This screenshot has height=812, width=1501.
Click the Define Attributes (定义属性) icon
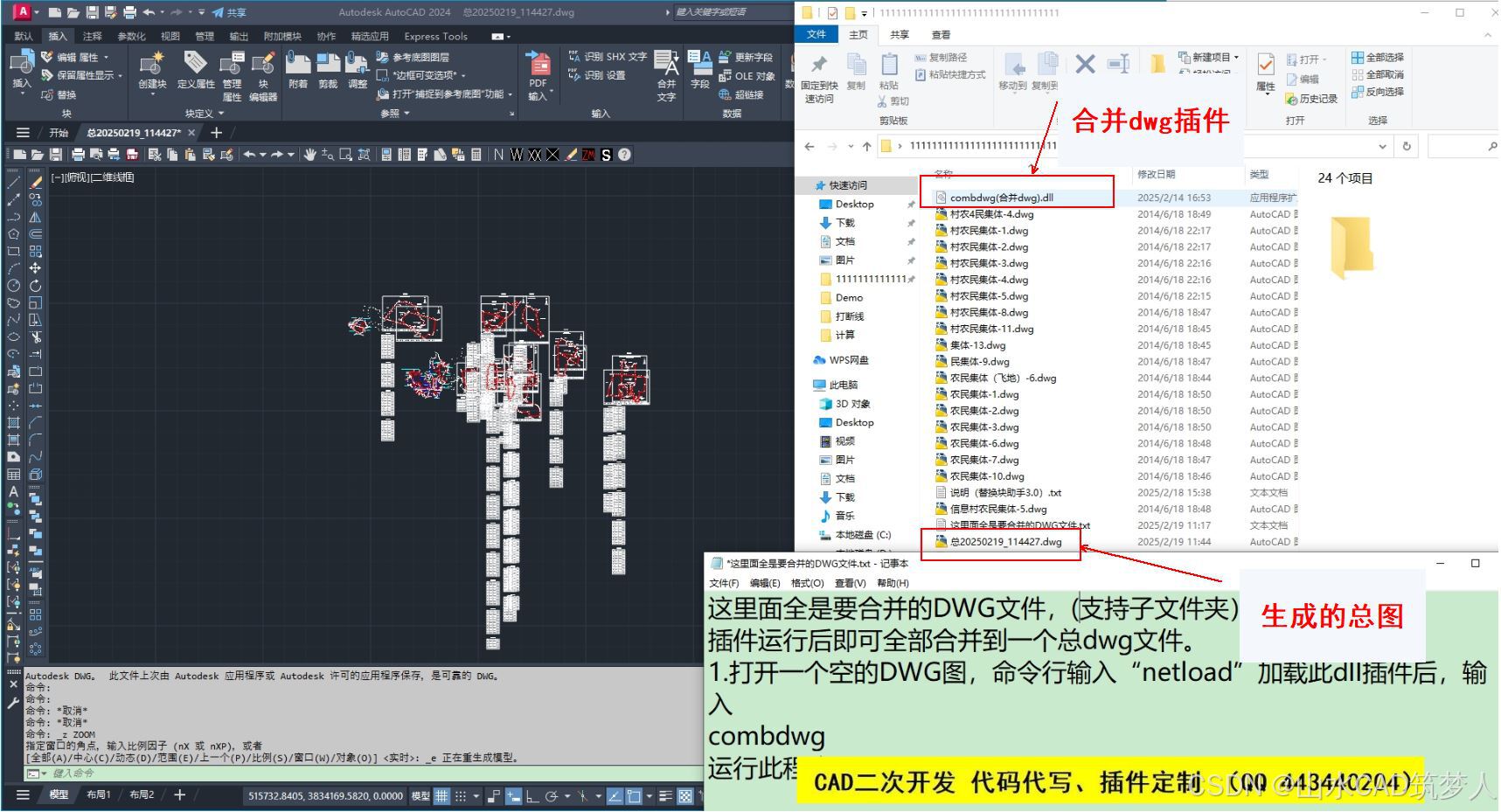point(195,63)
